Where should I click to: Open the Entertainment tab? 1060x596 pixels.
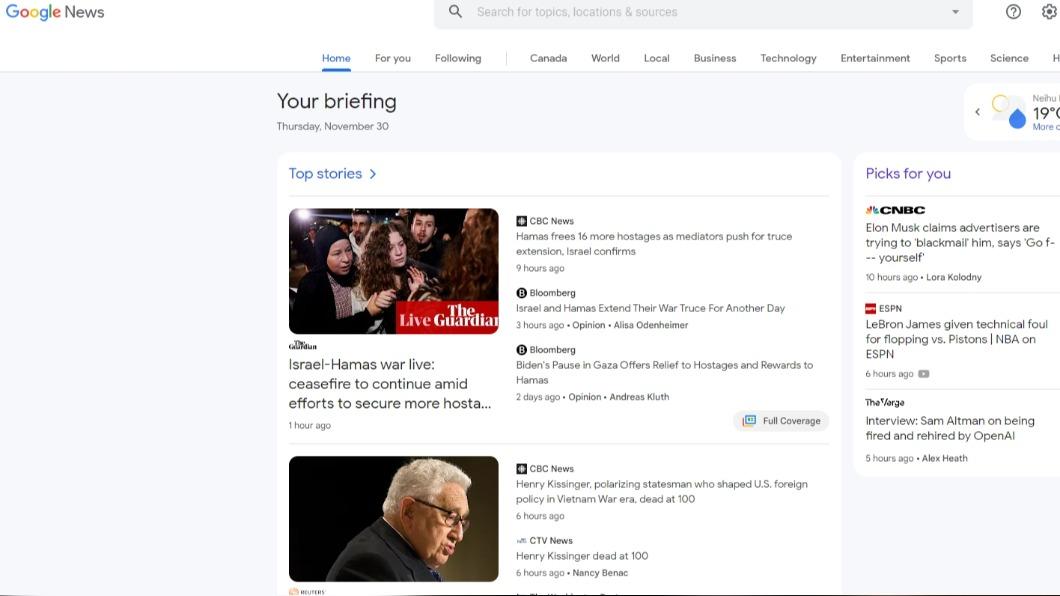pos(875,58)
